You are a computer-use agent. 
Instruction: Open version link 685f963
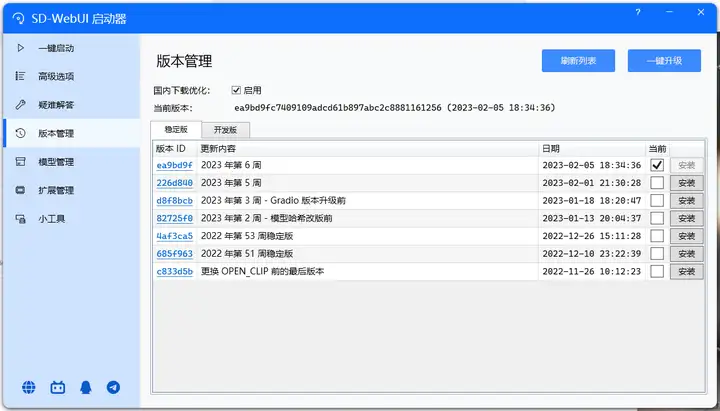pyautogui.click(x=174, y=253)
